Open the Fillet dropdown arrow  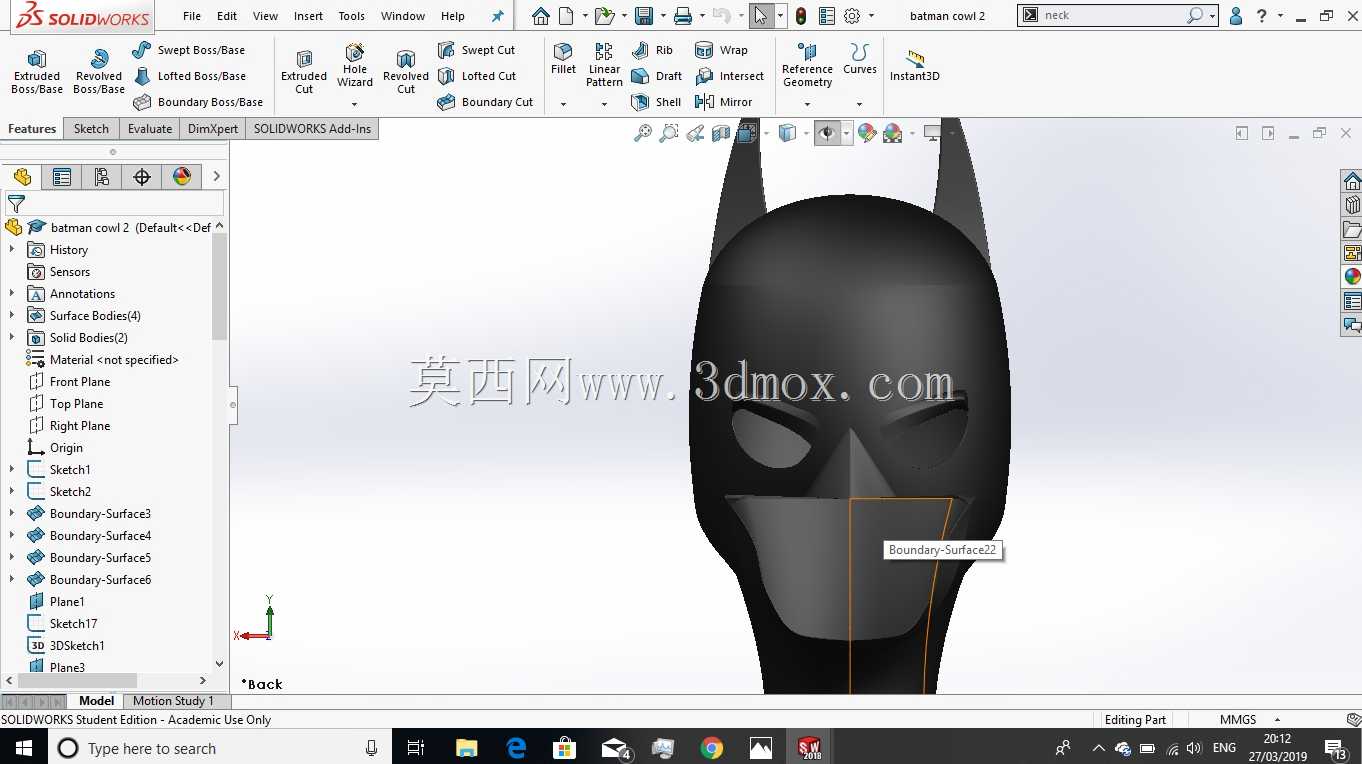click(563, 104)
